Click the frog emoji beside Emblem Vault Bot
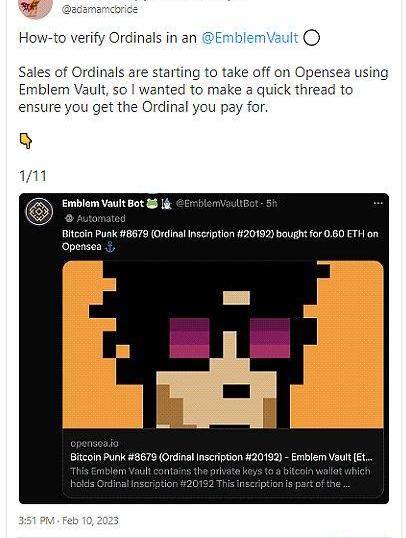 tap(152, 203)
